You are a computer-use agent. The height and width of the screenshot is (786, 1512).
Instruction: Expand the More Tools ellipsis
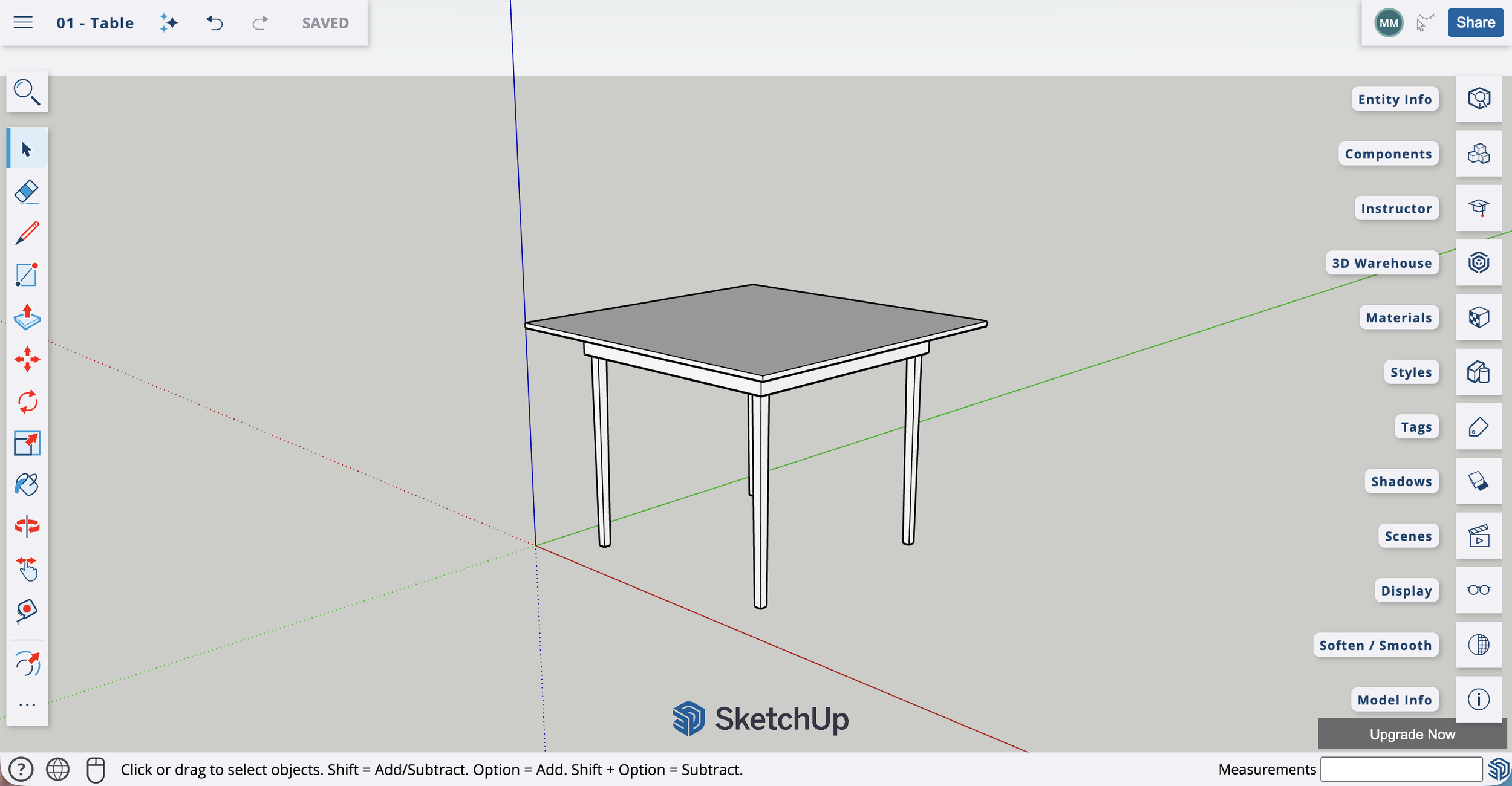27,704
